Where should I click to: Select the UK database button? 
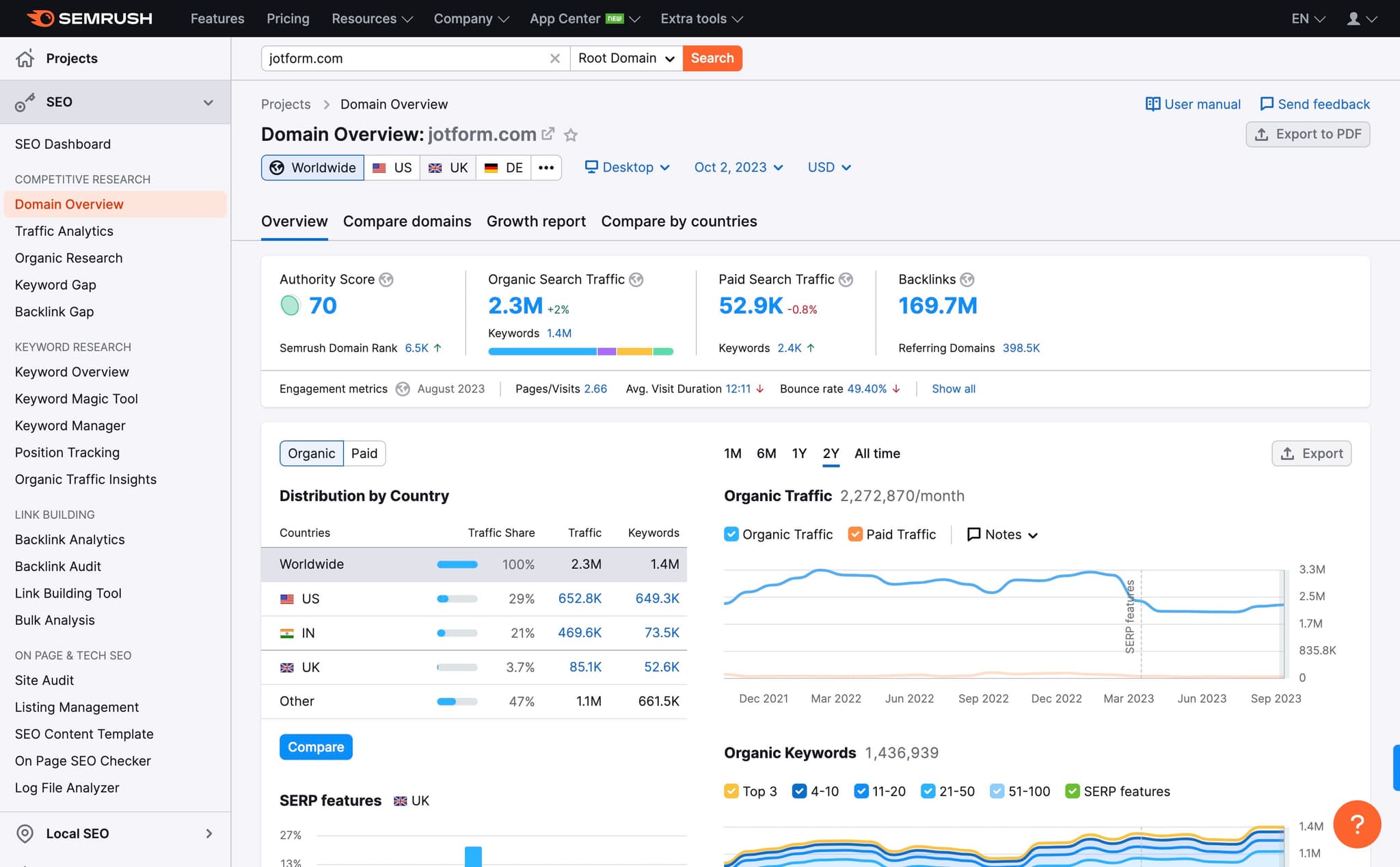pos(448,168)
